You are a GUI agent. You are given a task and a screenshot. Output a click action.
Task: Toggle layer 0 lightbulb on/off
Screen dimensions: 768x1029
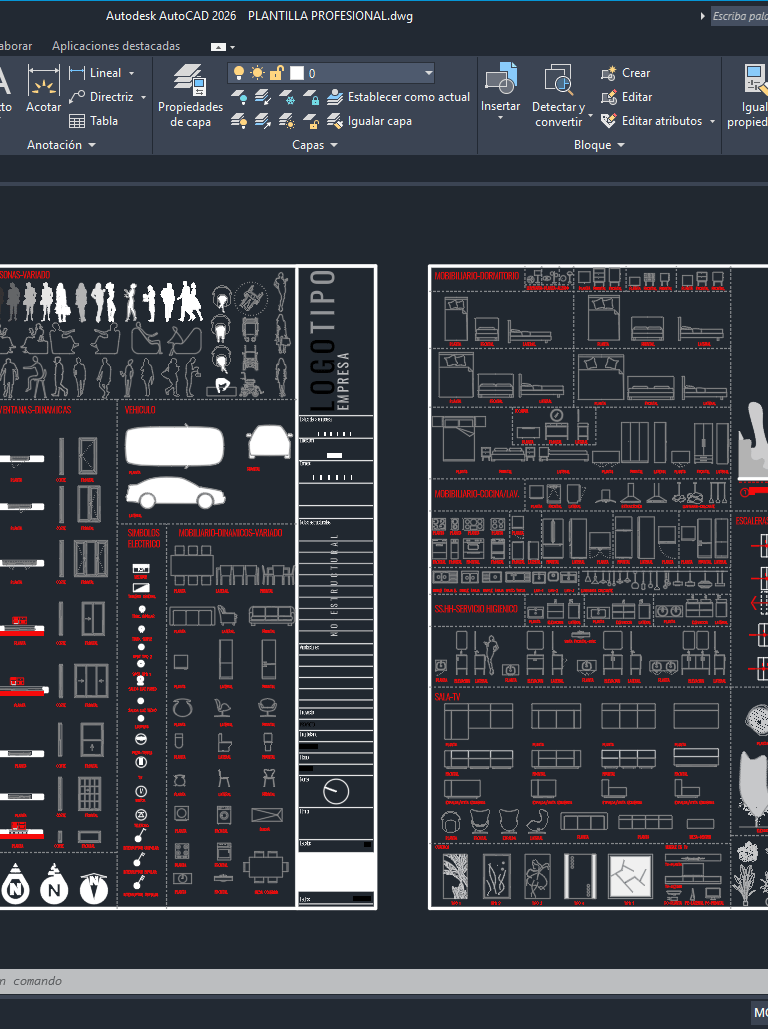tap(239, 73)
